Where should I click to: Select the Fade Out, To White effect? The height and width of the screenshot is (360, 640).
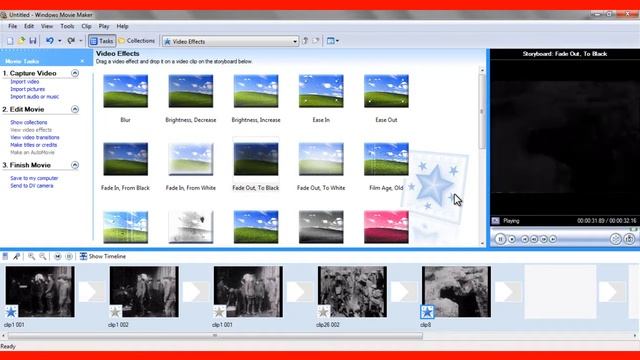click(x=321, y=159)
